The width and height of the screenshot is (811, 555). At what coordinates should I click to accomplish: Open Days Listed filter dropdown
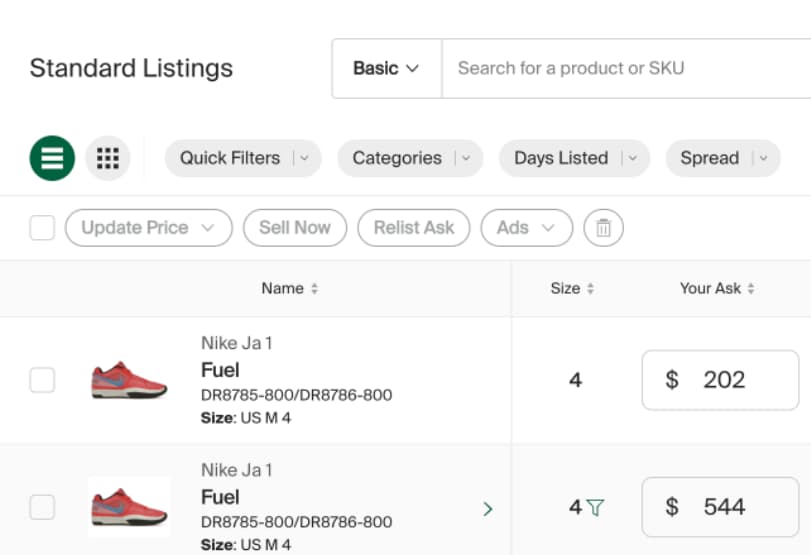click(574, 158)
